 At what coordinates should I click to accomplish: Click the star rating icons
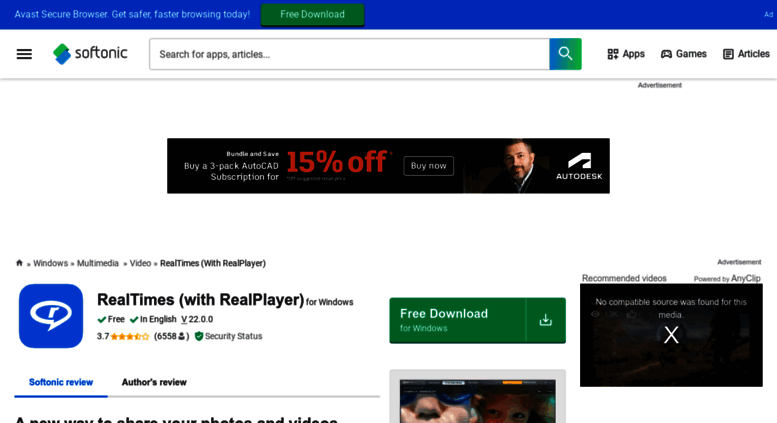point(129,336)
